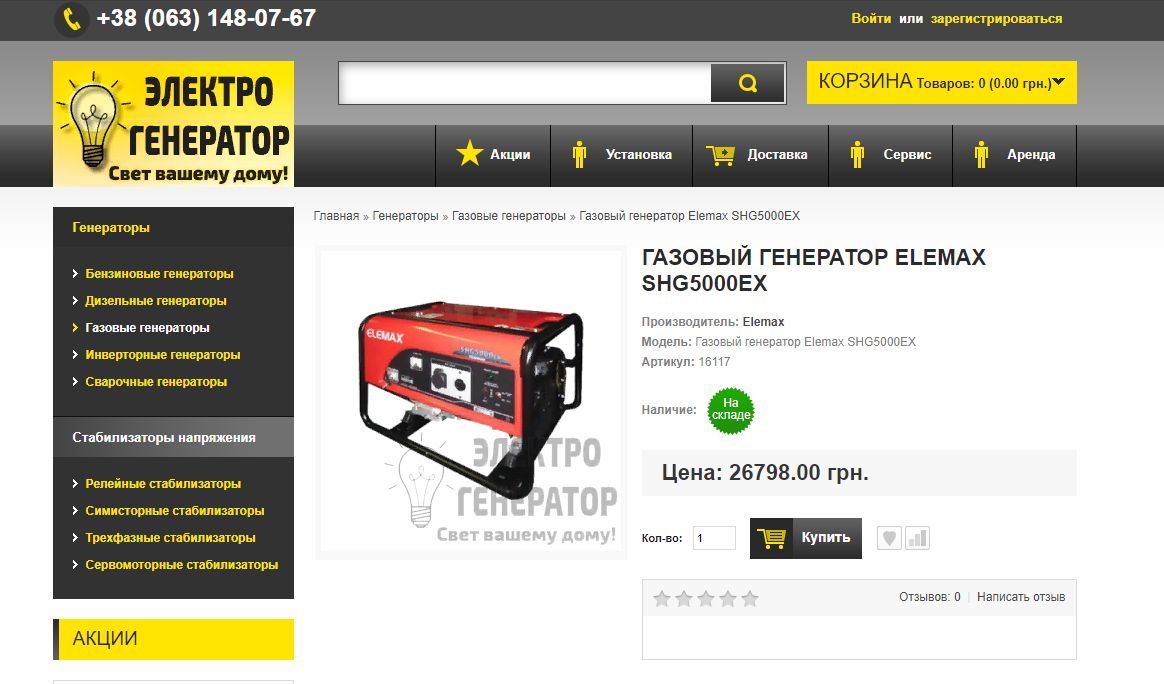Open the Аренда menu item
The image size is (1164, 684).
click(x=1014, y=154)
